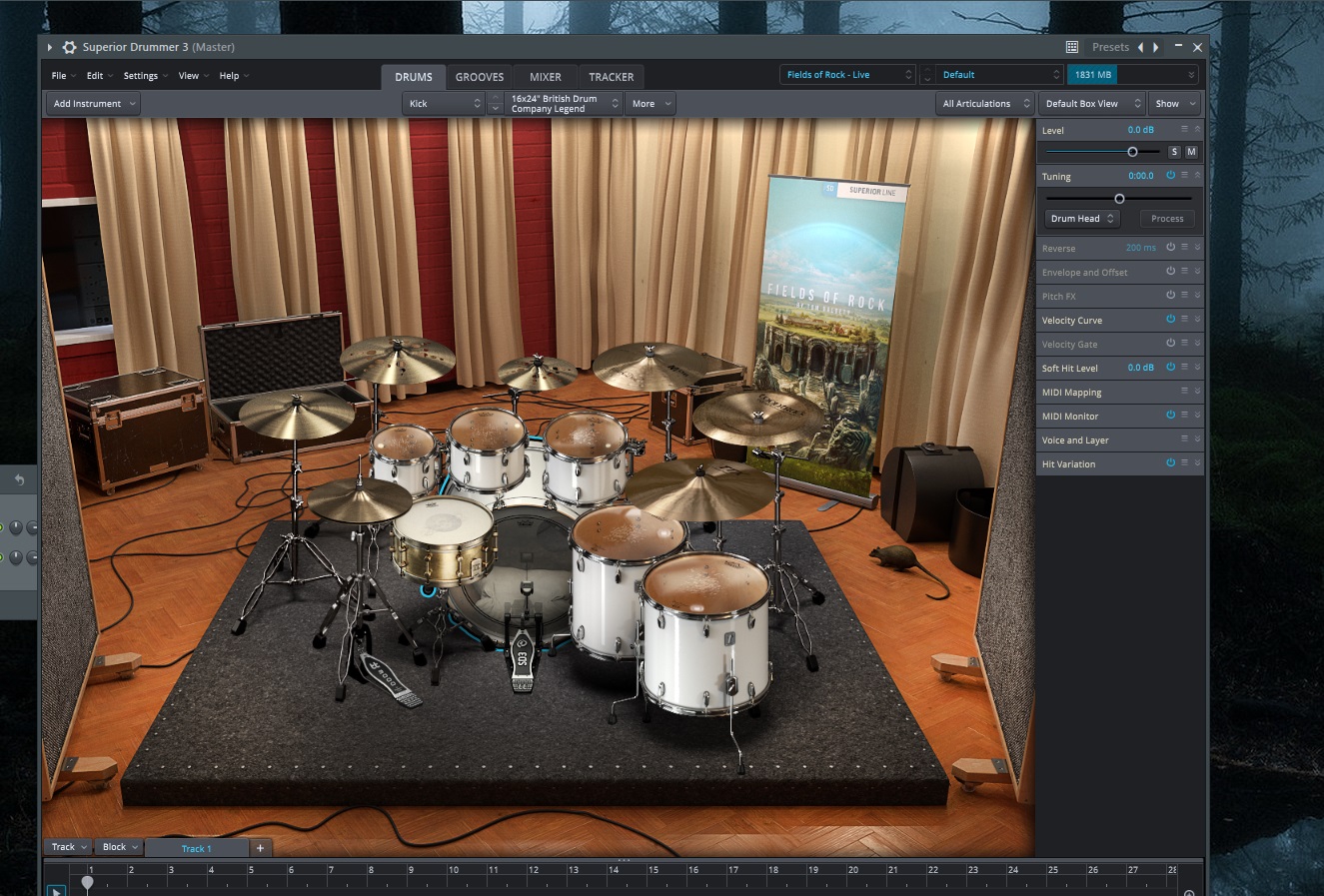Open the File menu
This screenshot has height=896, width=1324.
[x=63, y=76]
